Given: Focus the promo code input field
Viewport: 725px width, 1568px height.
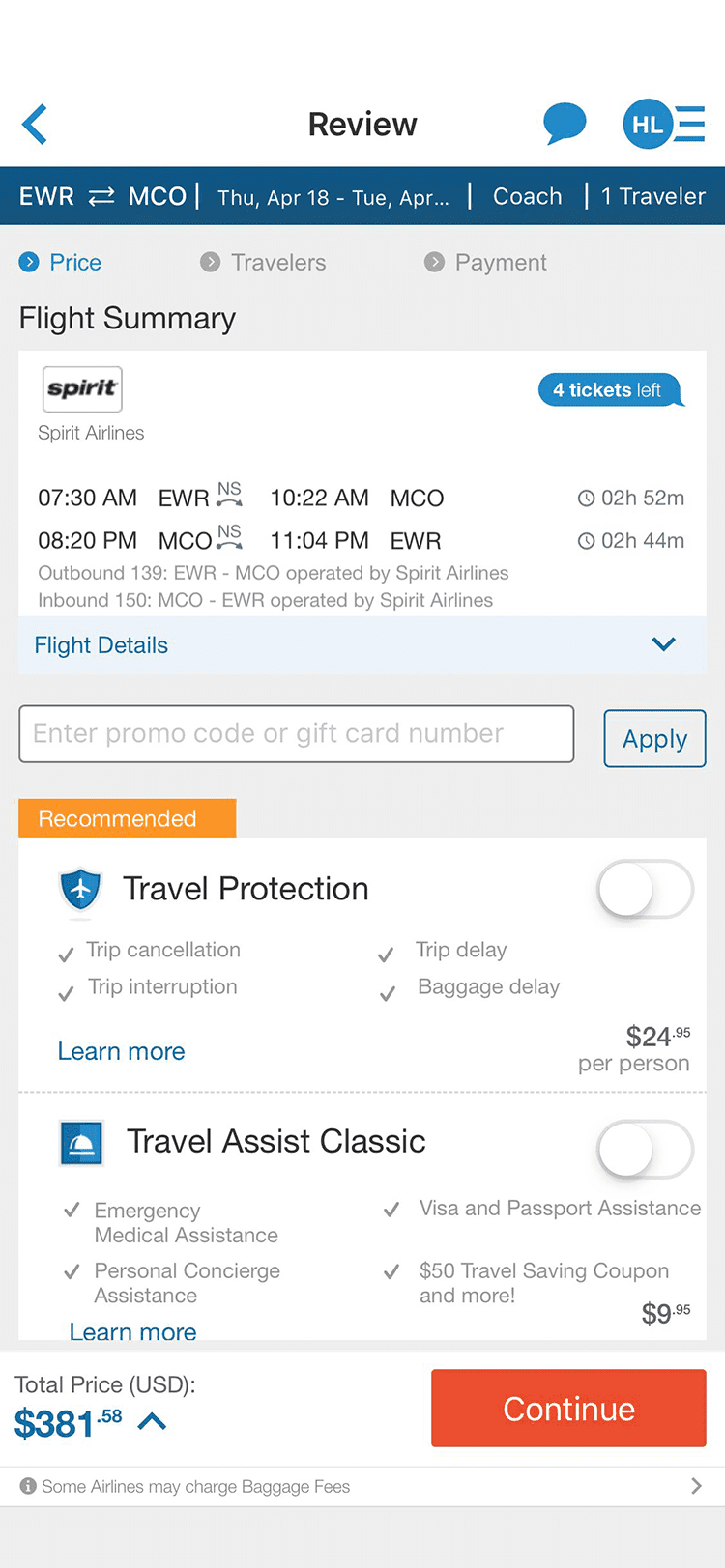Looking at the screenshot, I should click(x=297, y=734).
